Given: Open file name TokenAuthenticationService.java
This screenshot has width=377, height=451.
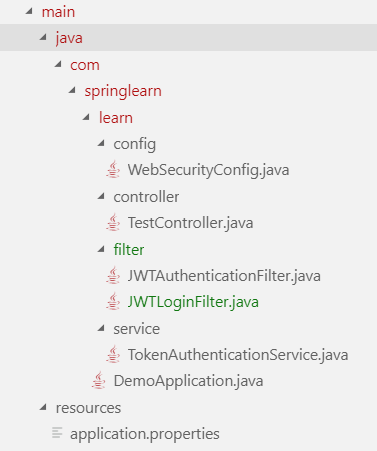Looking at the screenshot, I should click(x=238, y=355).
